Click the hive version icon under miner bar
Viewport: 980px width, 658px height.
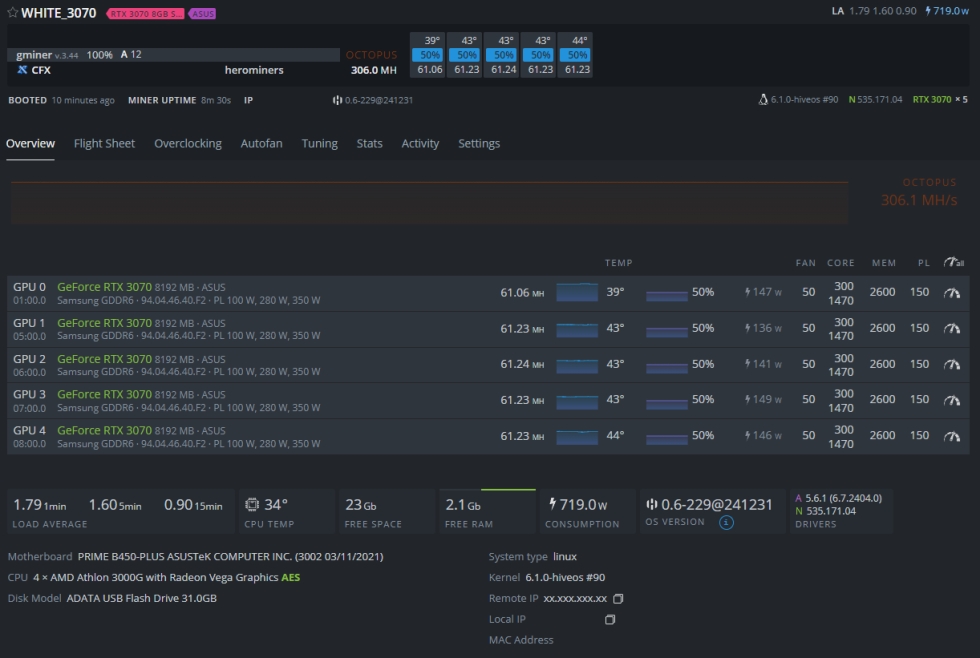click(x=338, y=100)
